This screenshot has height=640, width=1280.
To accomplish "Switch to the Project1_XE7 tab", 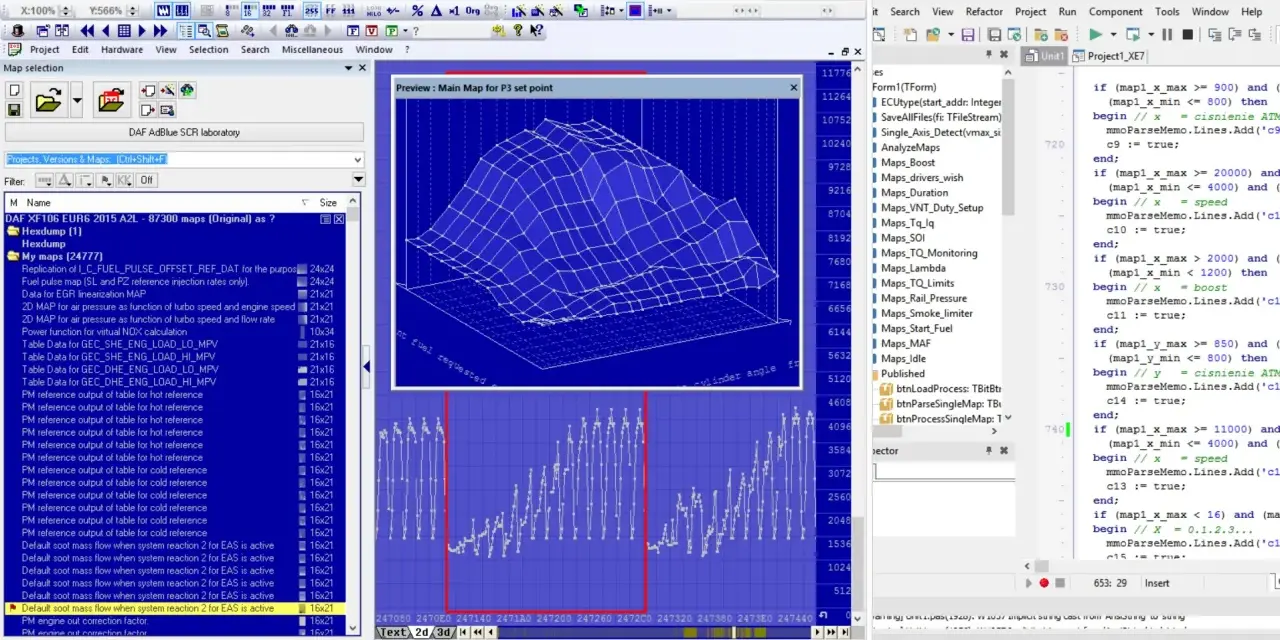I will (x=1116, y=57).
